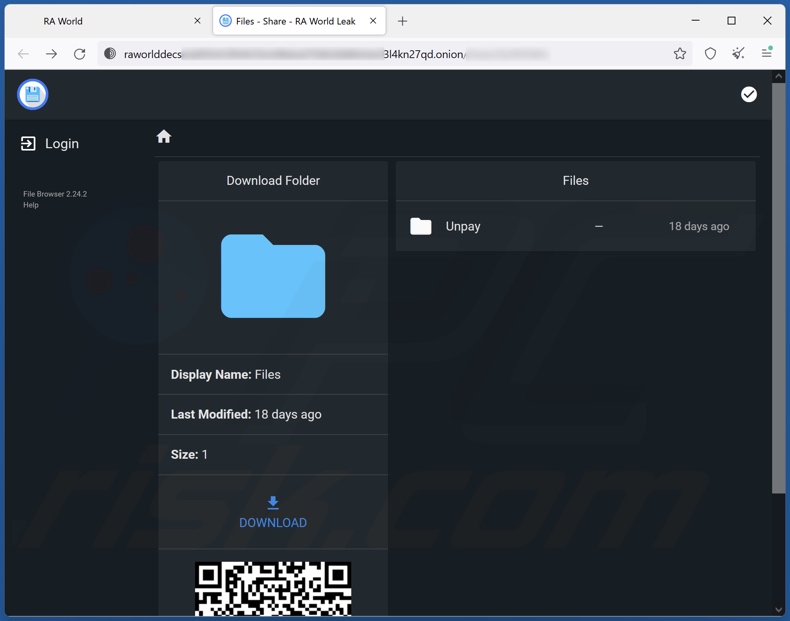Click the vertical scrollbar thumb on the page
Image resolution: width=790 pixels, height=621 pixels.
coord(778,288)
